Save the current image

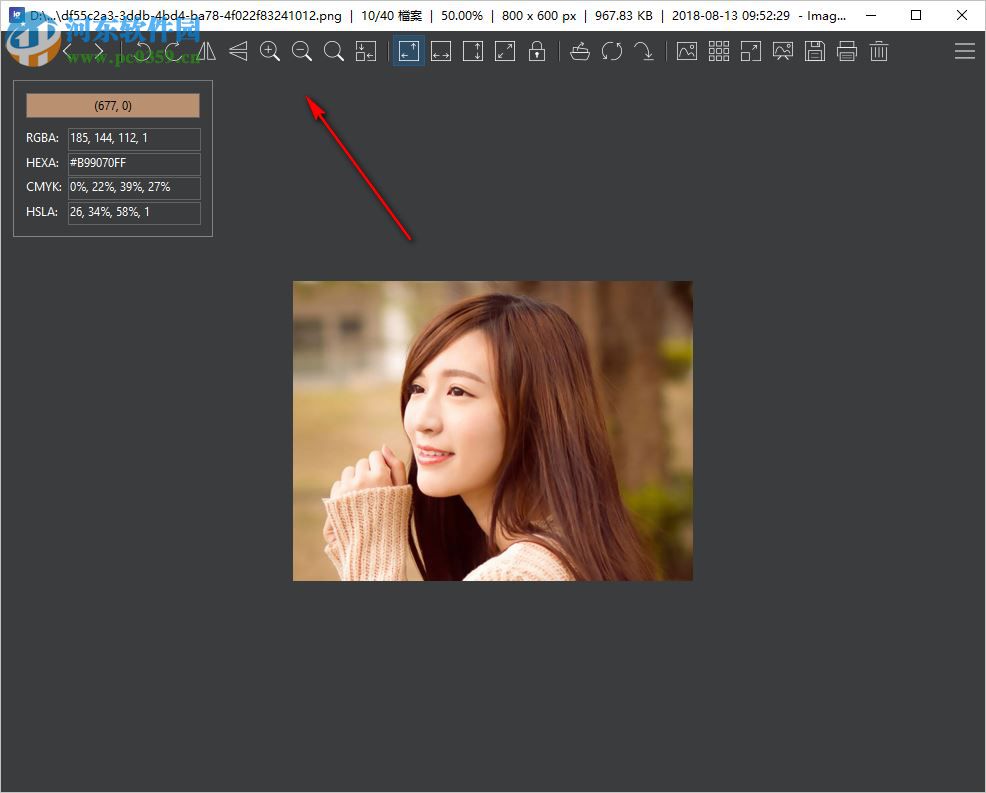pyautogui.click(x=815, y=51)
